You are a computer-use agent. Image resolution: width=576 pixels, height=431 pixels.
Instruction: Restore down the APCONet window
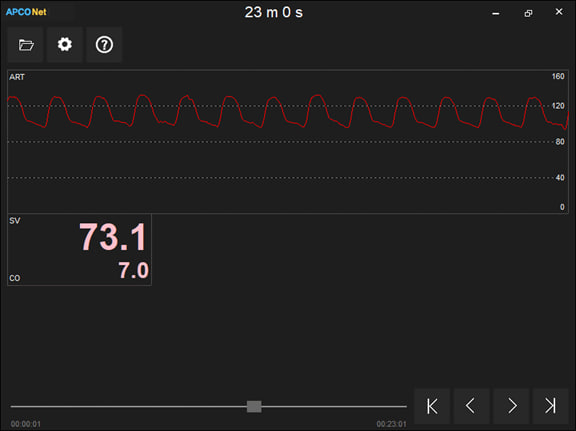pyautogui.click(x=528, y=13)
